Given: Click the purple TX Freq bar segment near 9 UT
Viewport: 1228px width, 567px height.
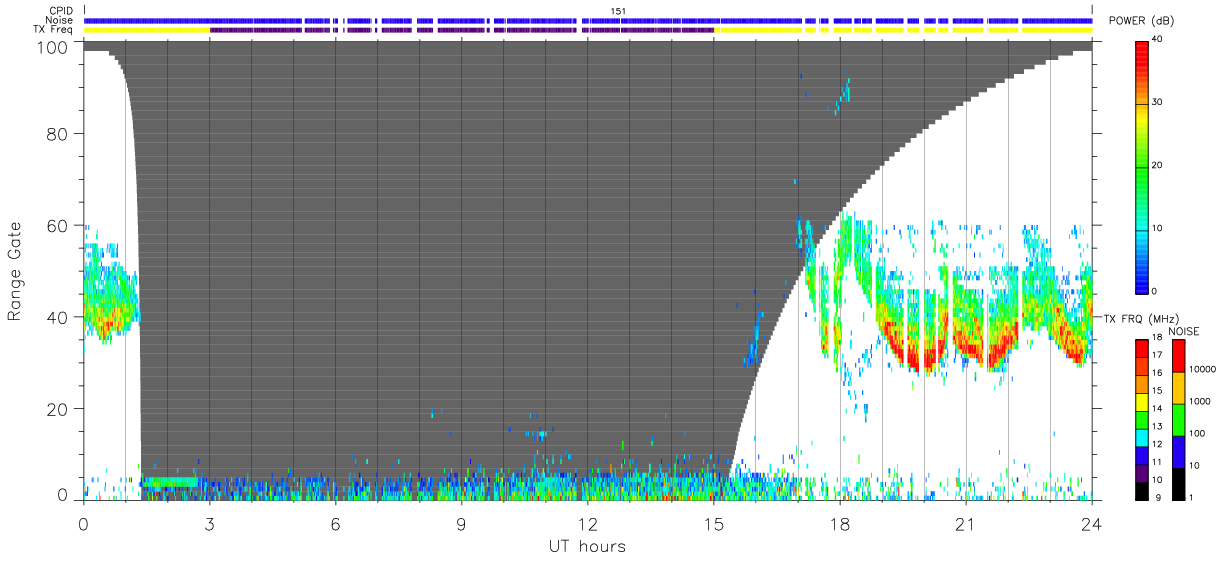Looking at the screenshot, I should coord(461,30).
